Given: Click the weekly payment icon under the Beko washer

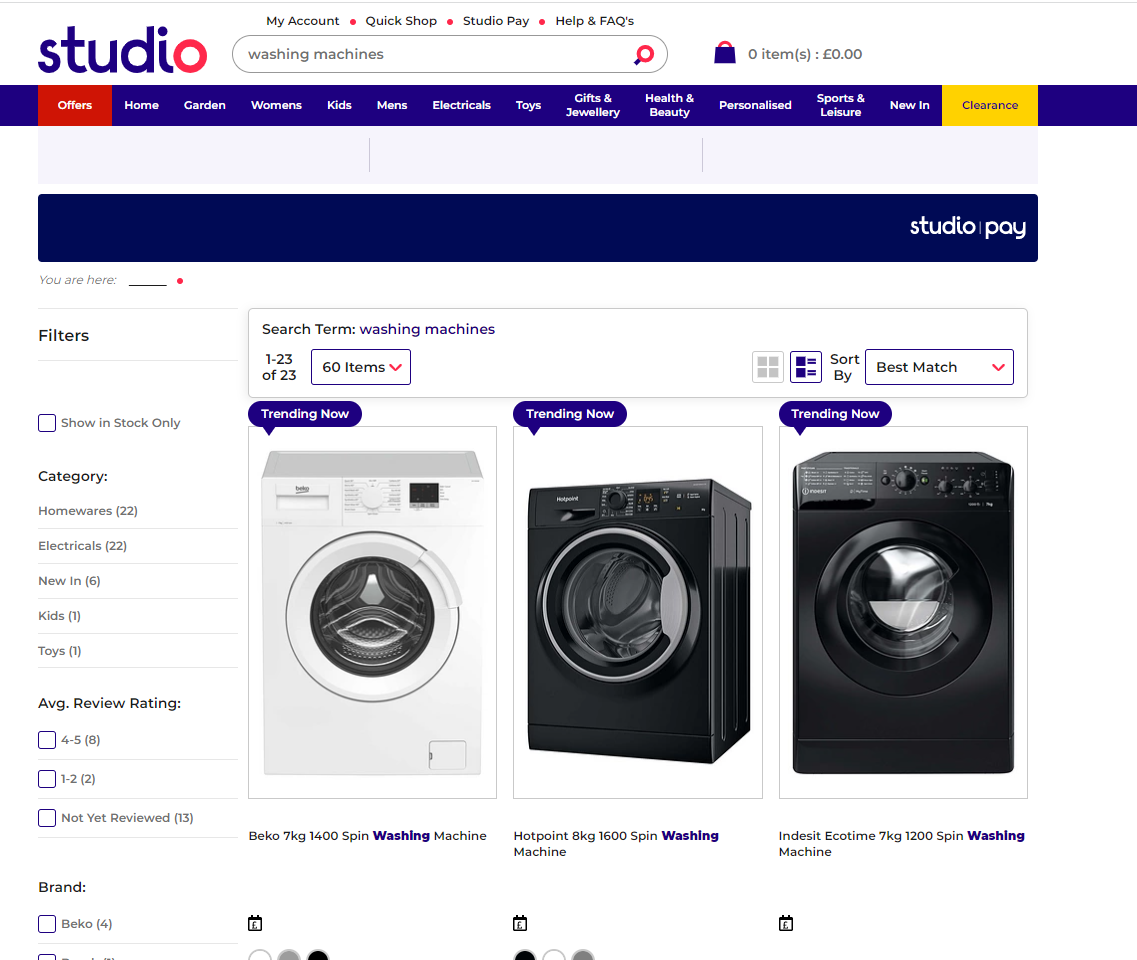Looking at the screenshot, I should point(255,922).
